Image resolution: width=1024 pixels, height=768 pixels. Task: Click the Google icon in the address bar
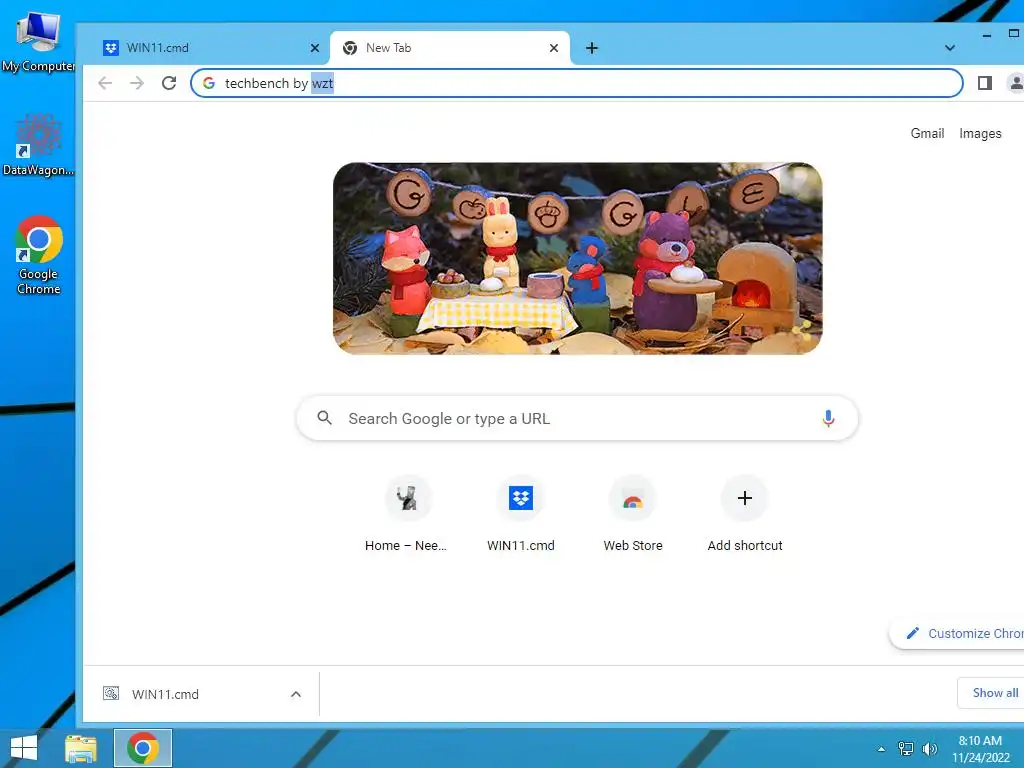(209, 83)
